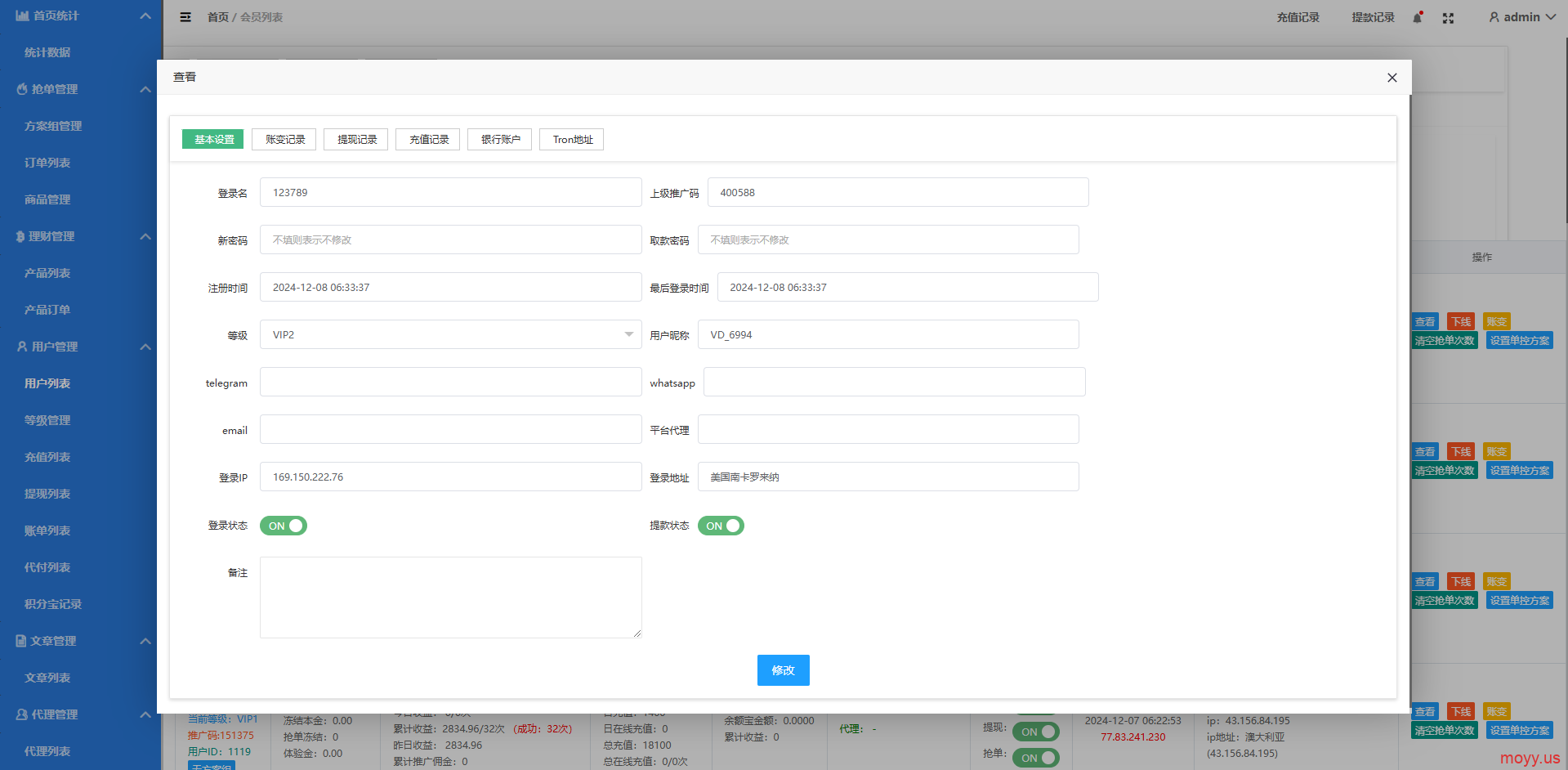Focus the whatsapp input field
Viewport: 1568px width, 770px height.
click(x=895, y=382)
